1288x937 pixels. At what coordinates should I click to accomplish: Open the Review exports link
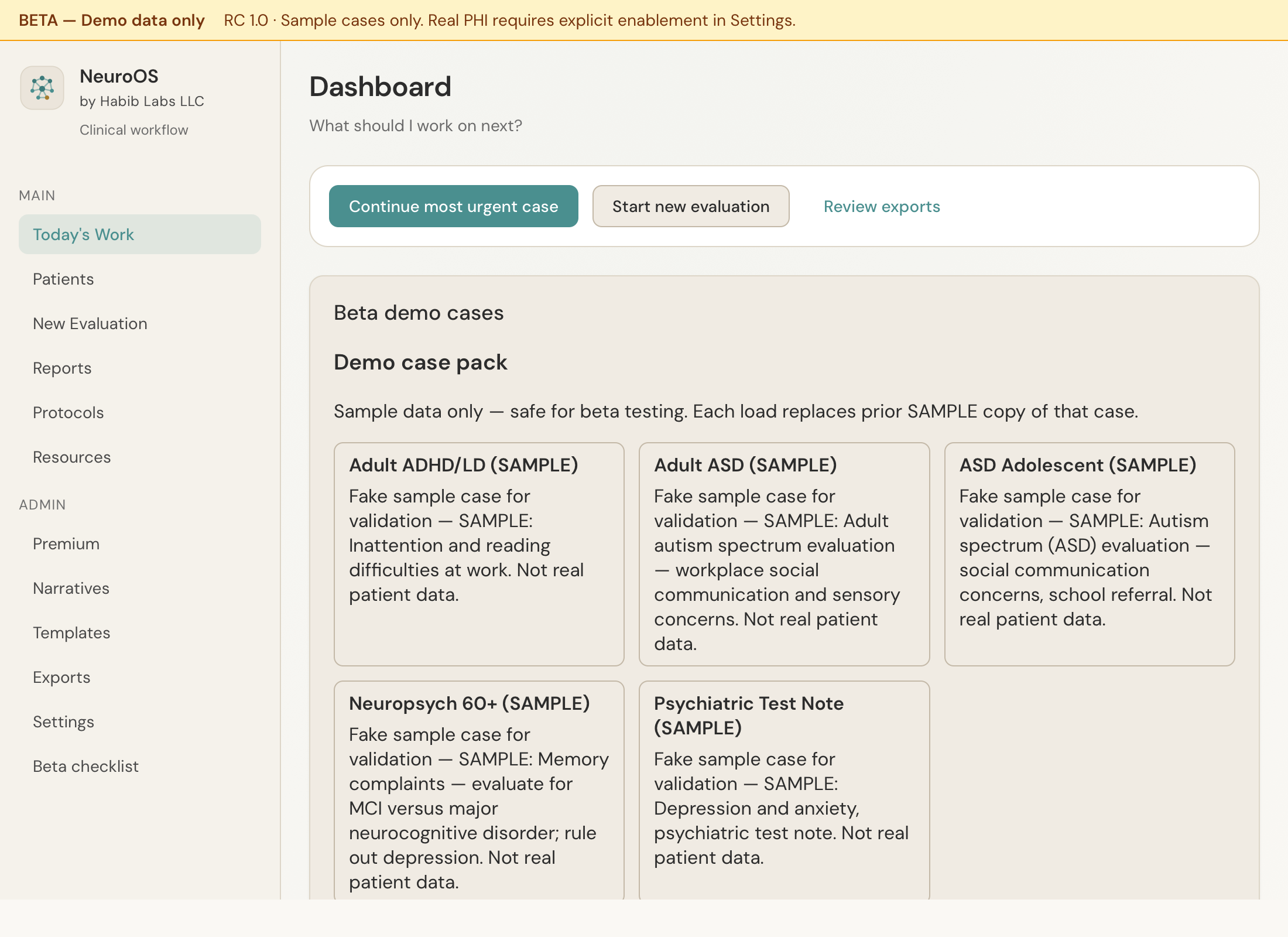pos(882,206)
